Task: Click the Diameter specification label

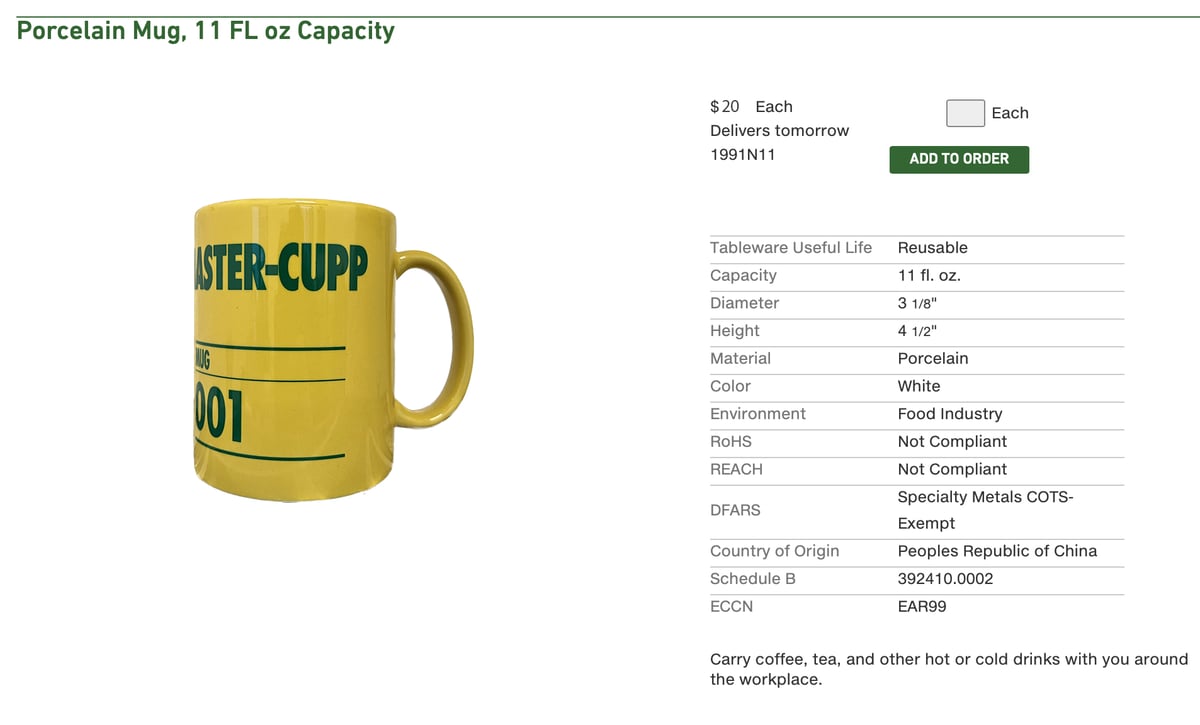Action: [744, 303]
